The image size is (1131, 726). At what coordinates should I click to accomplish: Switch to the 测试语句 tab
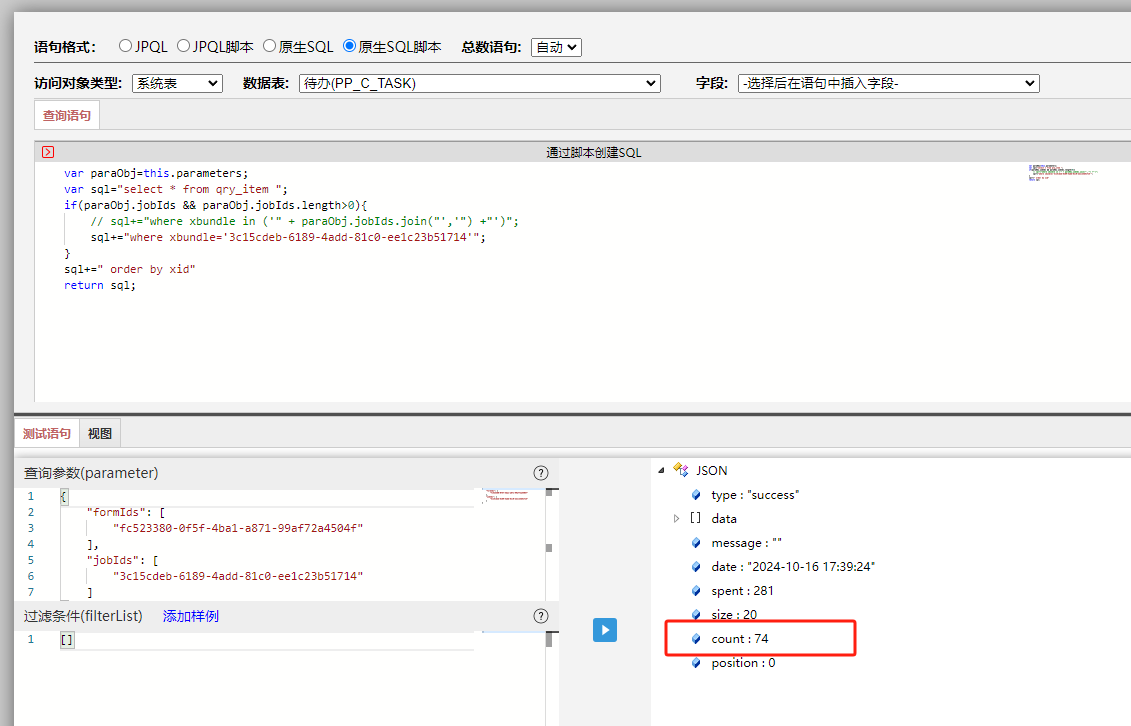click(47, 433)
